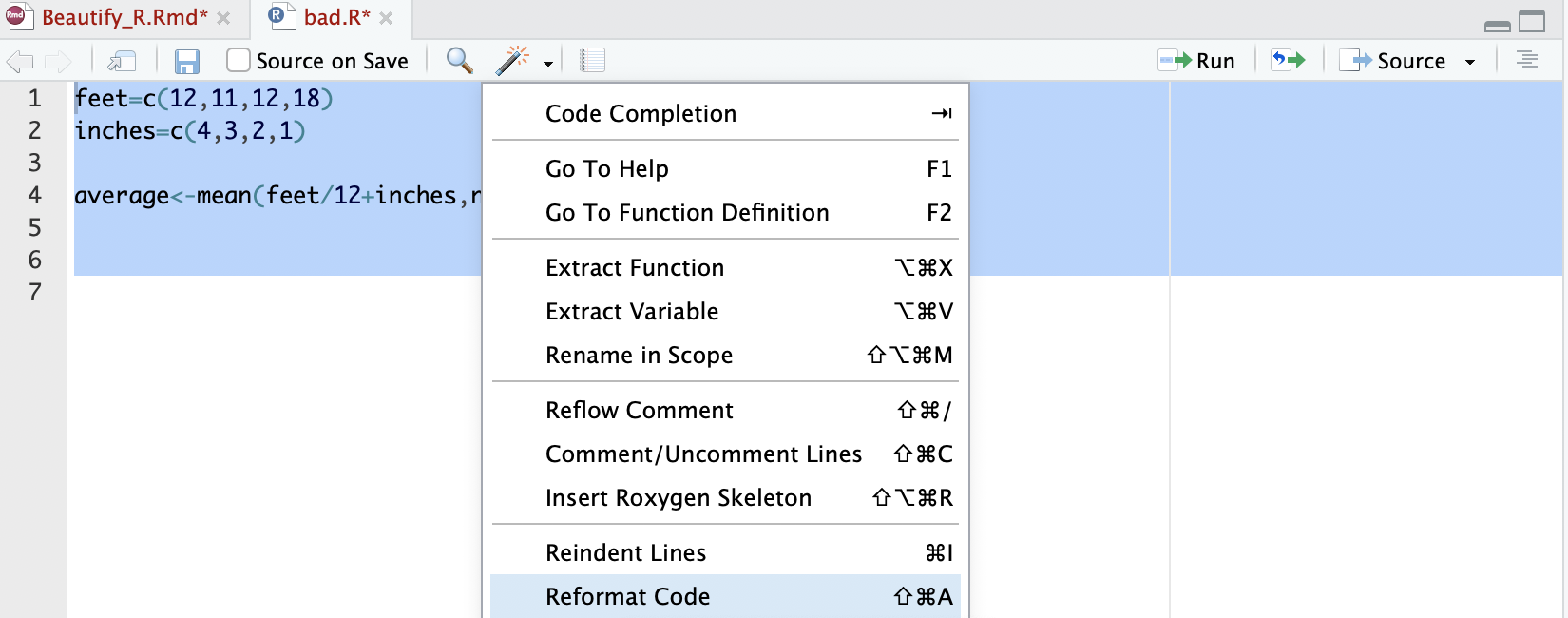
Task: Open the Source button dropdown arrow
Action: pos(1470,62)
